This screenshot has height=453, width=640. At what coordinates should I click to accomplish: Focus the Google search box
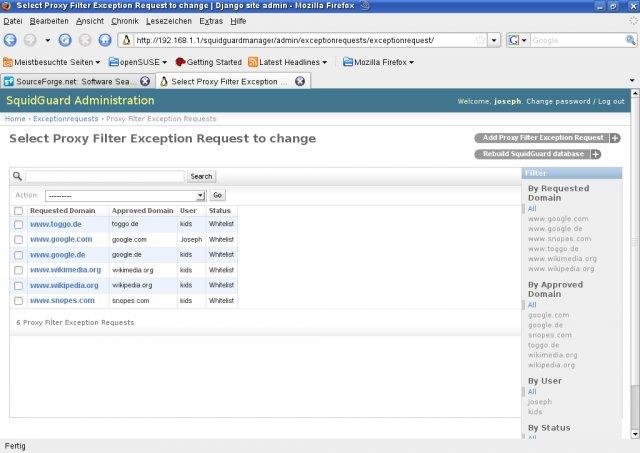click(578, 40)
